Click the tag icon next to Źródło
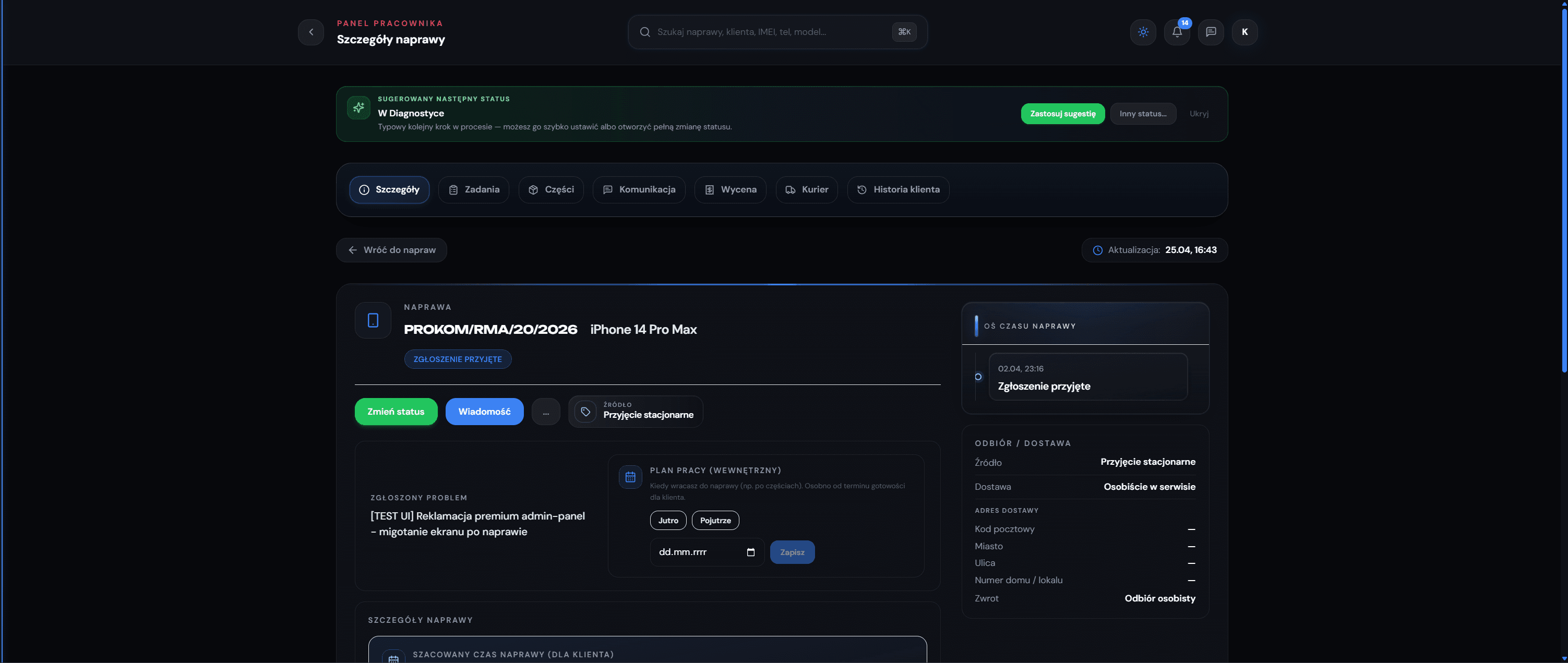This screenshot has width=1568, height=663. pos(585,412)
